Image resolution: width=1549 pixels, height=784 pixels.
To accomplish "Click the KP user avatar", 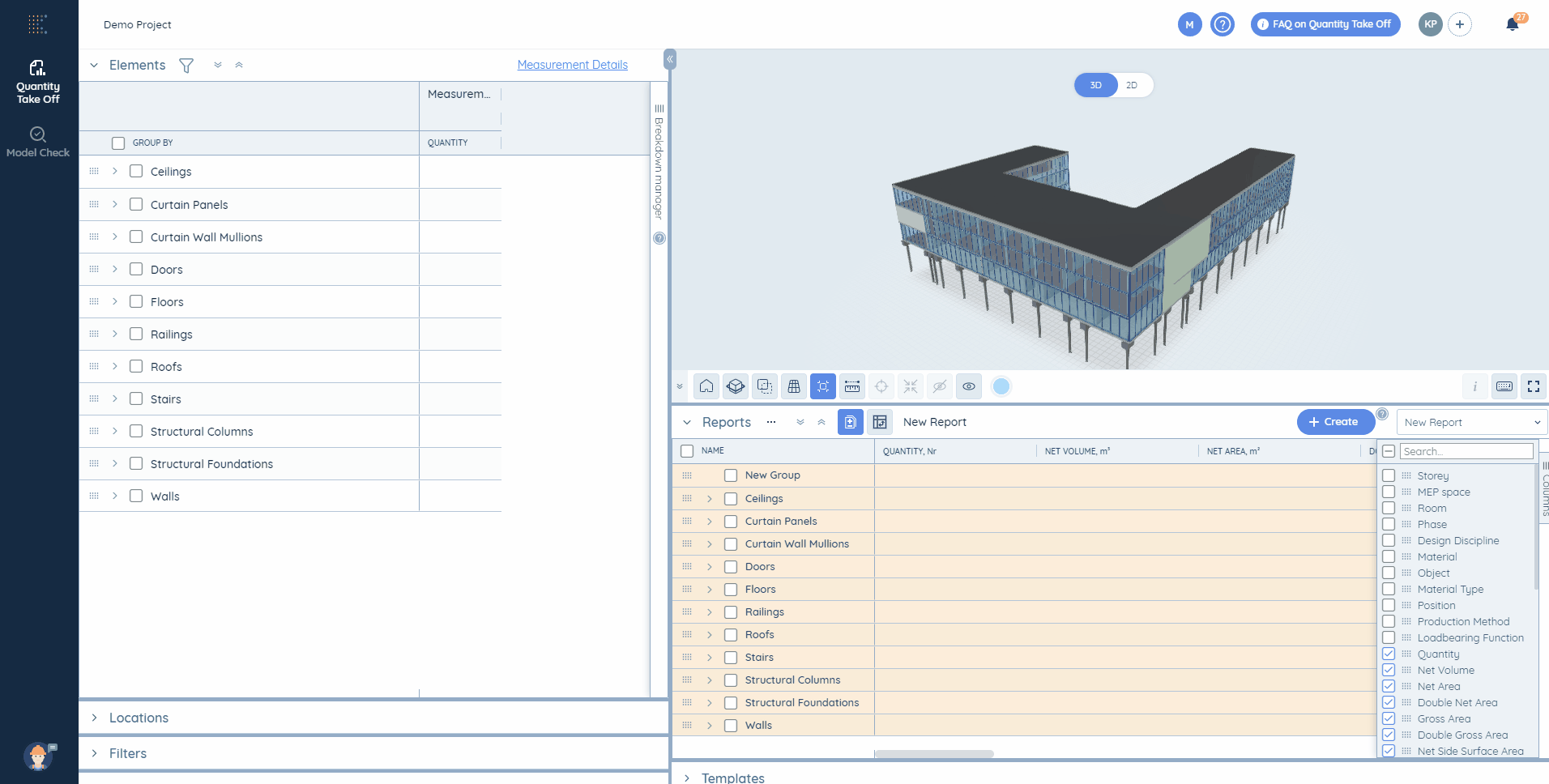I will pyautogui.click(x=1431, y=24).
